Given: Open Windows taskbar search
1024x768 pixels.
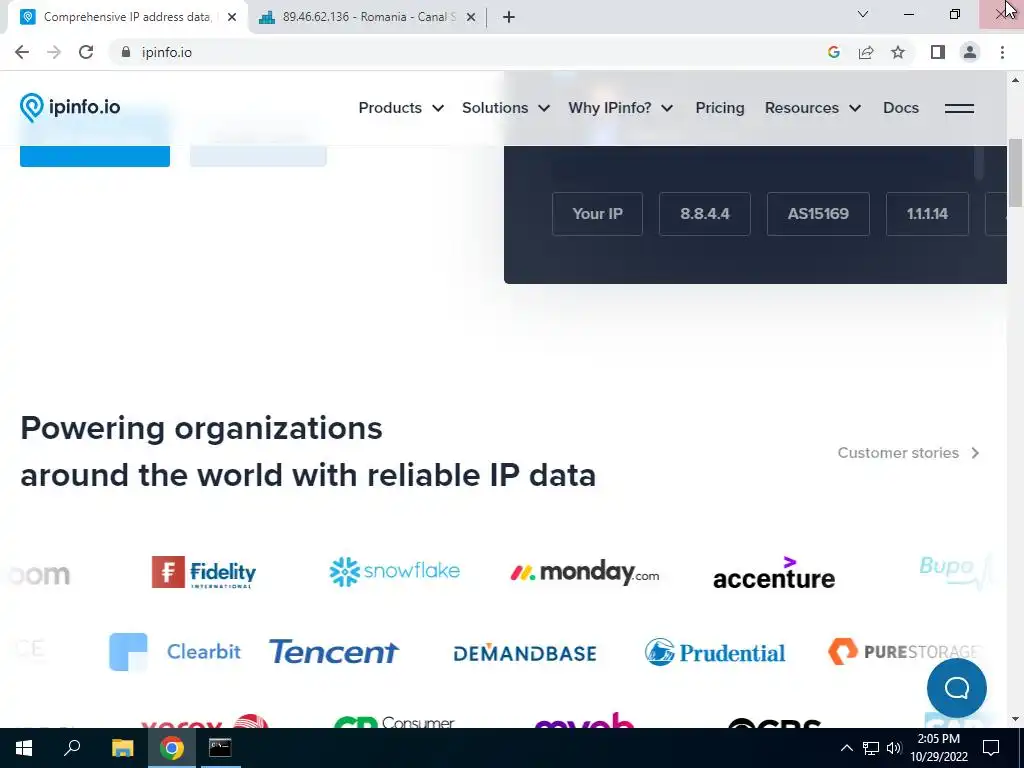Looking at the screenshot, I should [72, 748].
